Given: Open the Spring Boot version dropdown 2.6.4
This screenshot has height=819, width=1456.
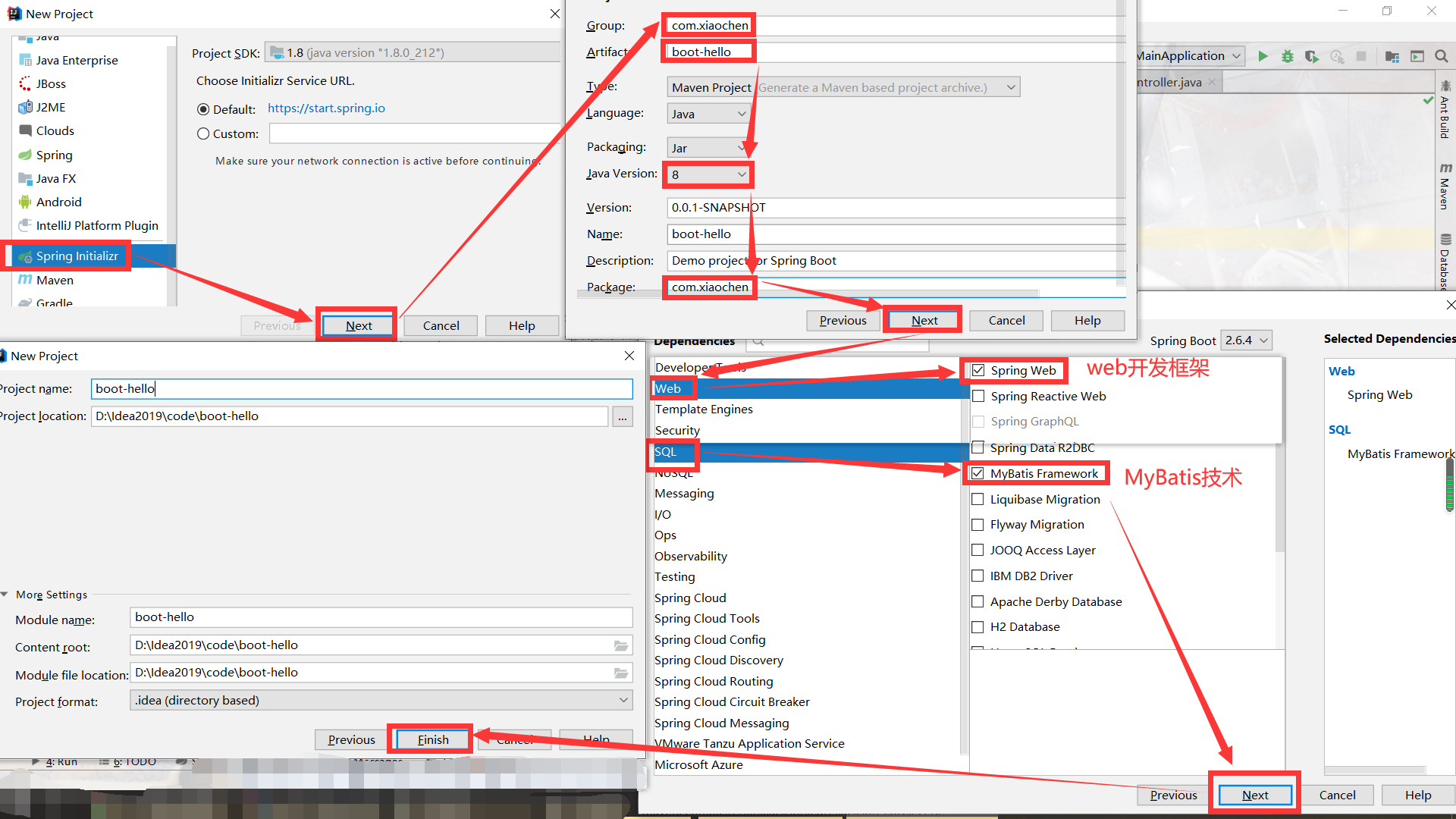Looking at the screenshot, I should [x=1246, y=340].
